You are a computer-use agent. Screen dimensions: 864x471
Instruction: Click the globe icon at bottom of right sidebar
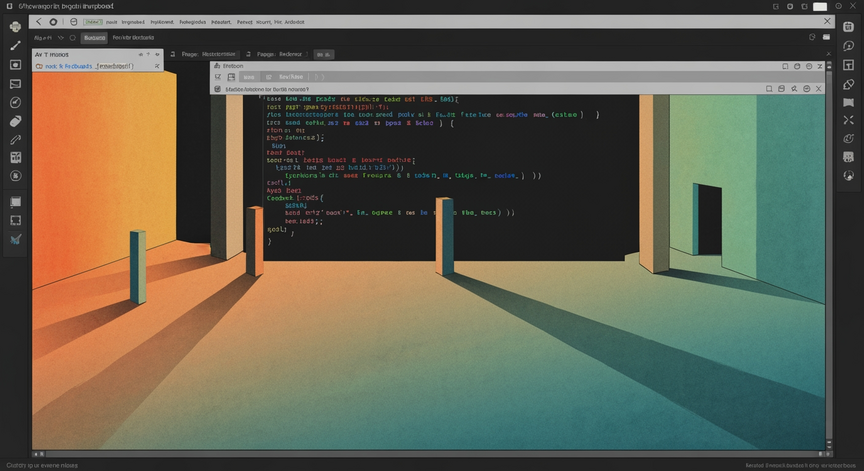[x=849, y=176]
